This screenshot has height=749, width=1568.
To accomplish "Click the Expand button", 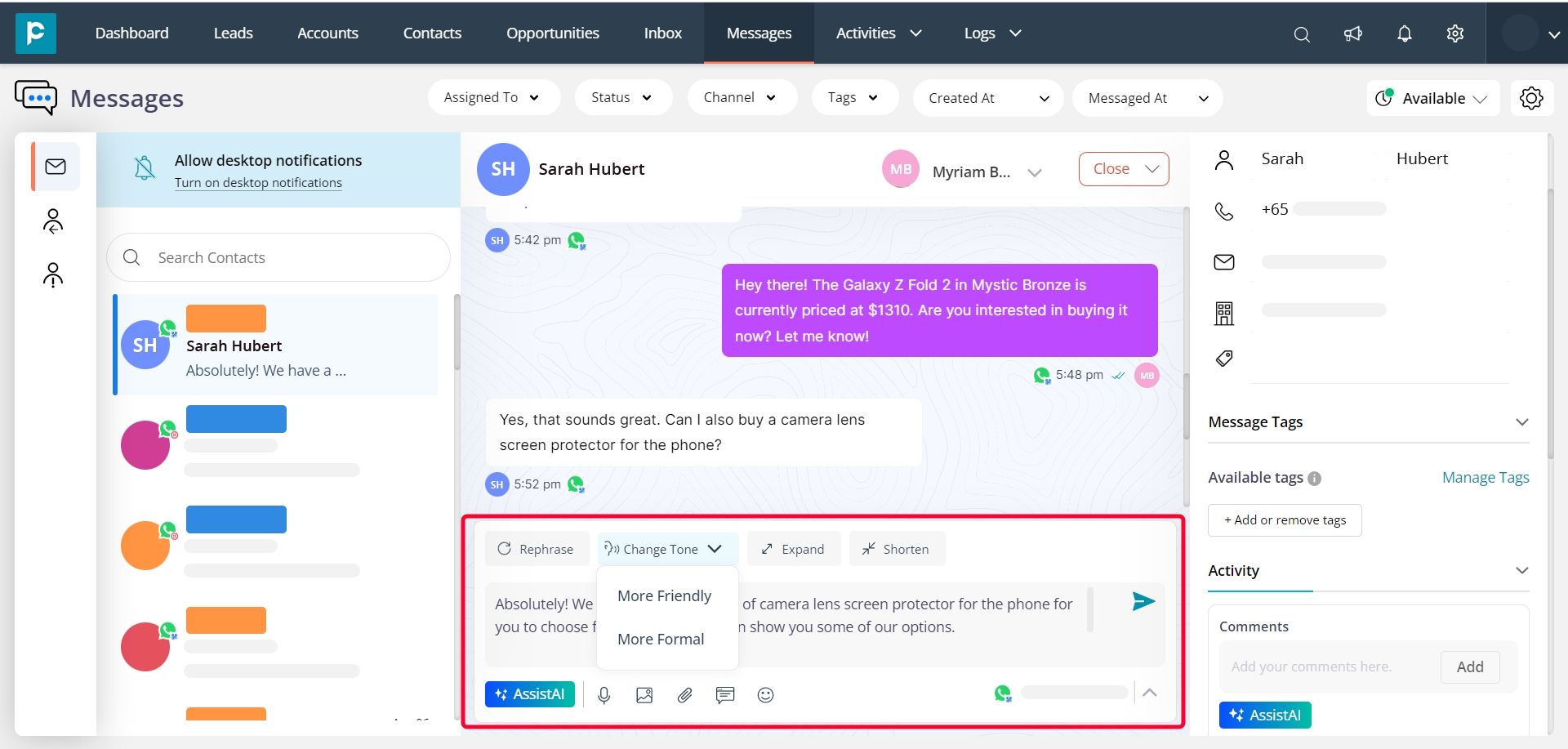I will [x=794, y=549].
